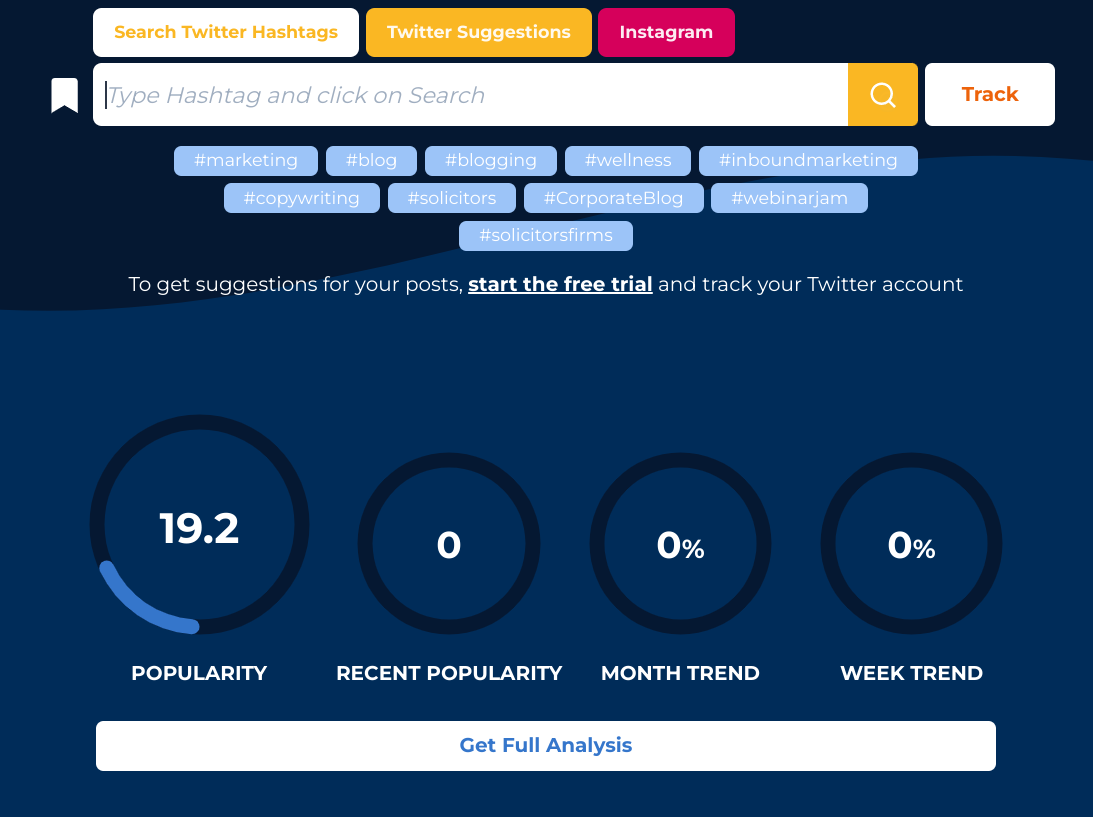Click the RECENT POPULARITY label
The image size is (1093, 817).
pyautogui.click(x=449, y=673)
